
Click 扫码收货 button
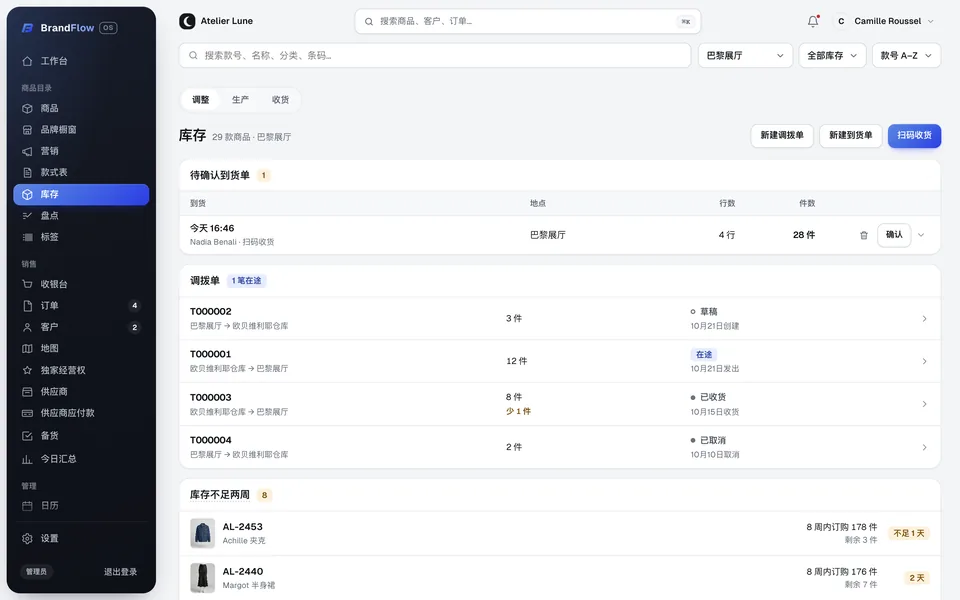coord(914,135)
